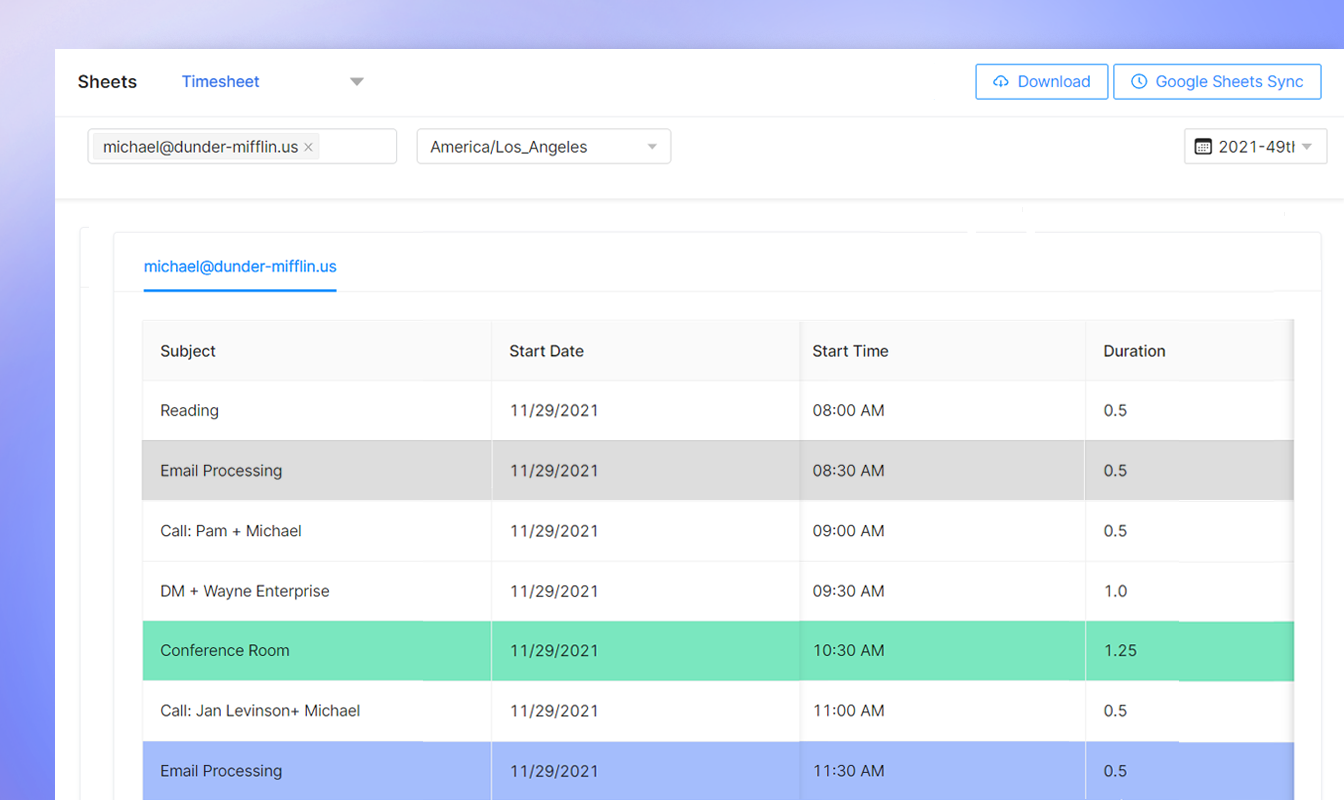Image resolution: width=1344 pixels, height=800 pixels.
Task: Open Google Sheets Sync
Action: tap(1217, 82)
